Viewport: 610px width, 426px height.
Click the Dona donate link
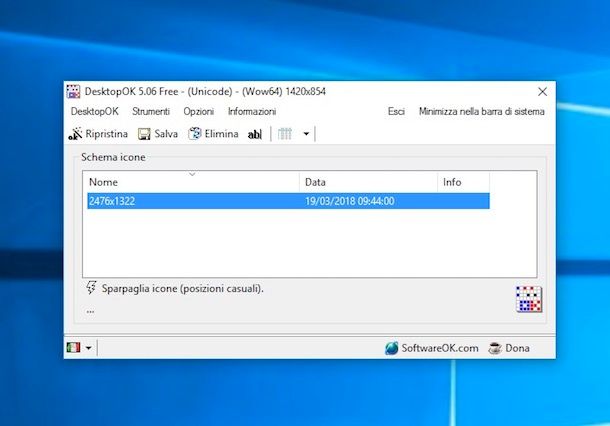pos(517,348)
